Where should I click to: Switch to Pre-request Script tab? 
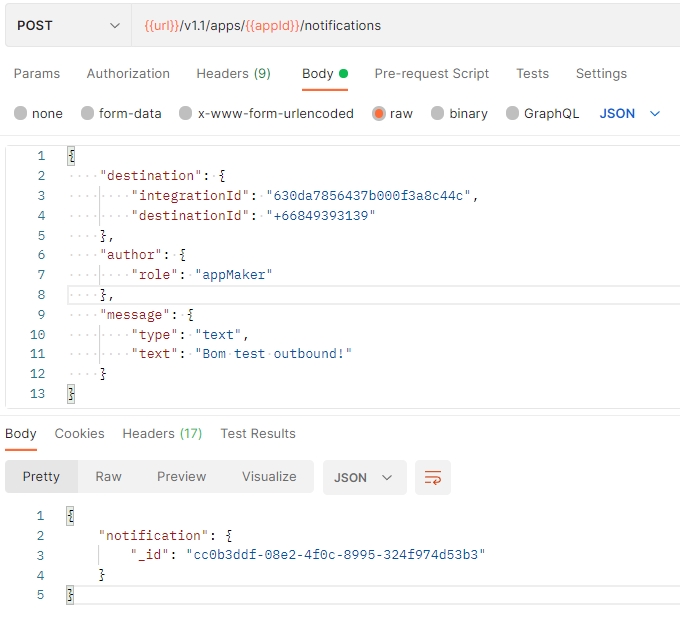(432, 73)
